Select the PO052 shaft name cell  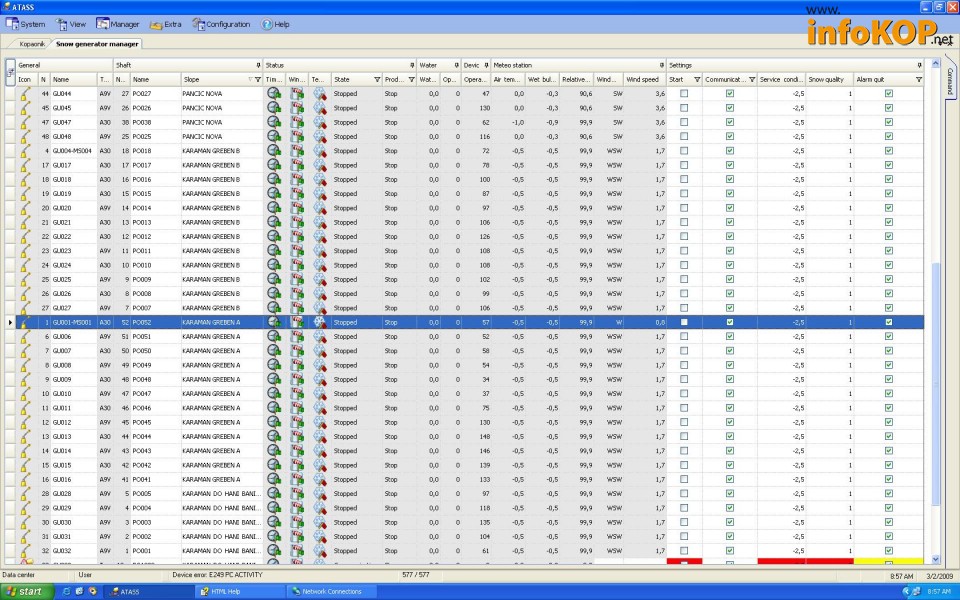point(156,322)
